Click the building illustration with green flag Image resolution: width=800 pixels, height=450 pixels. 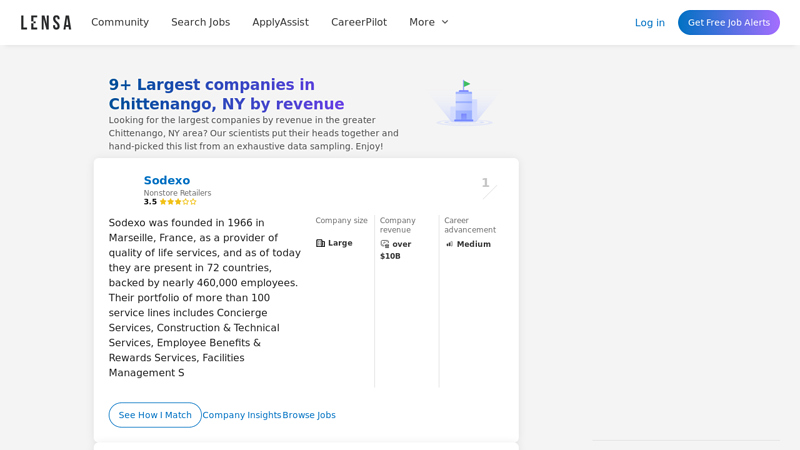[464, 103]
